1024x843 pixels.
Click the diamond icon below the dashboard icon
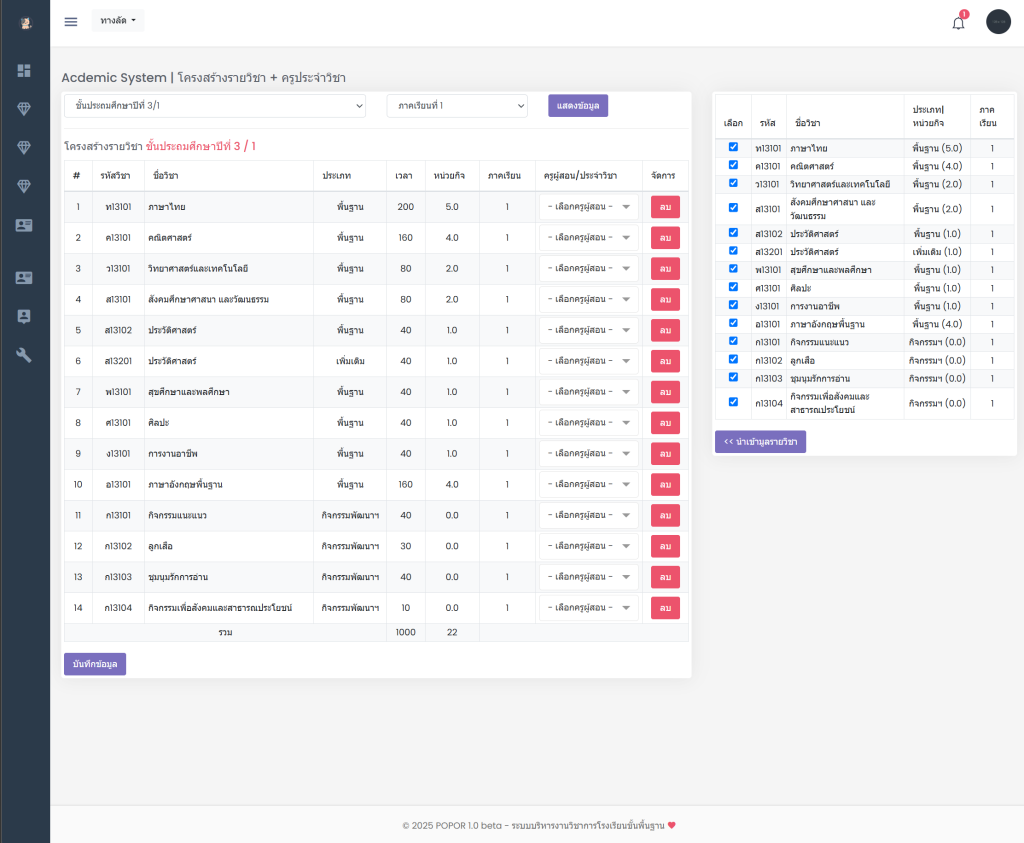[x=24, y=109]
